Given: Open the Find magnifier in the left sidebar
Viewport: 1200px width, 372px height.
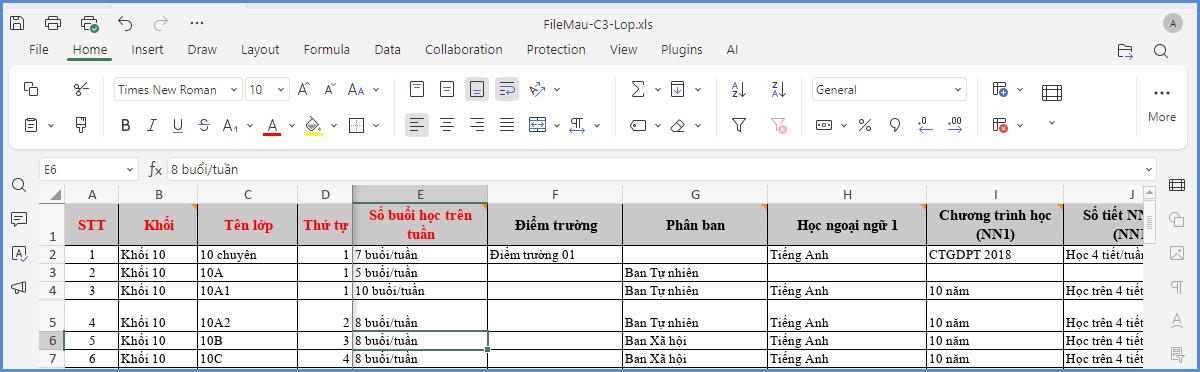Looking at the screenshot, I should coord(18,185).
